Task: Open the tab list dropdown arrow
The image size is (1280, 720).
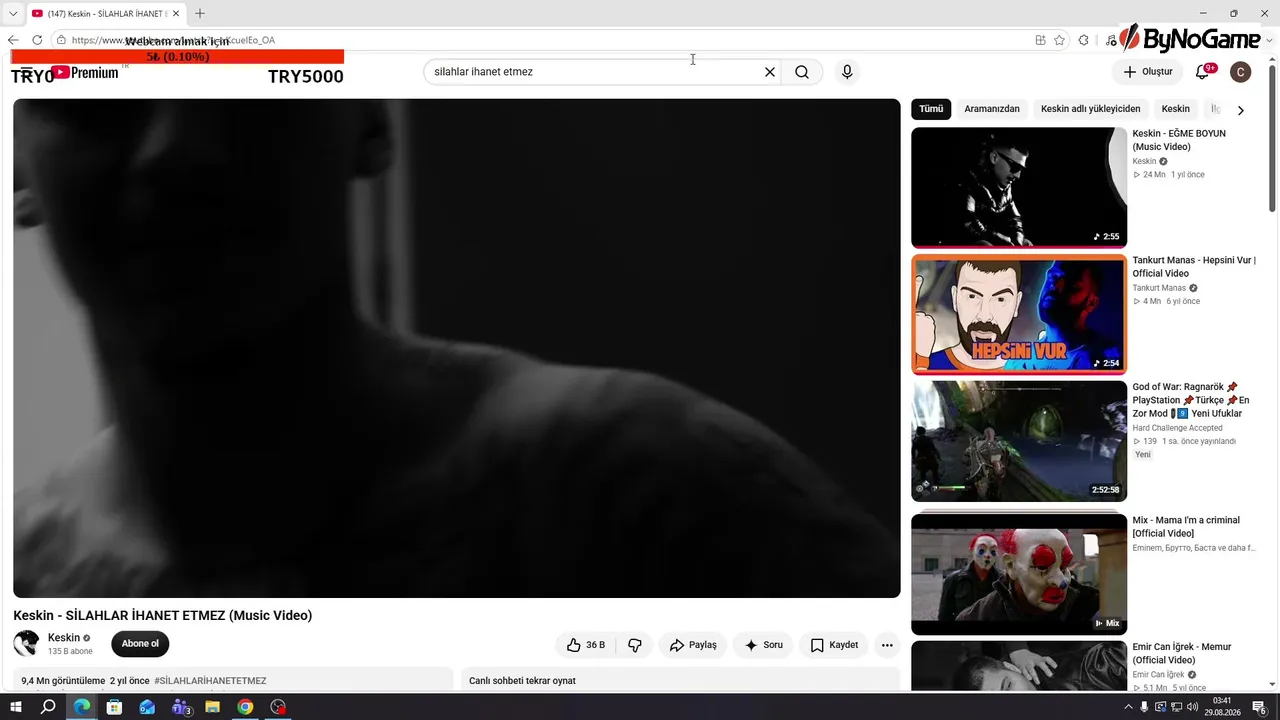Action: tap(13, 13)
